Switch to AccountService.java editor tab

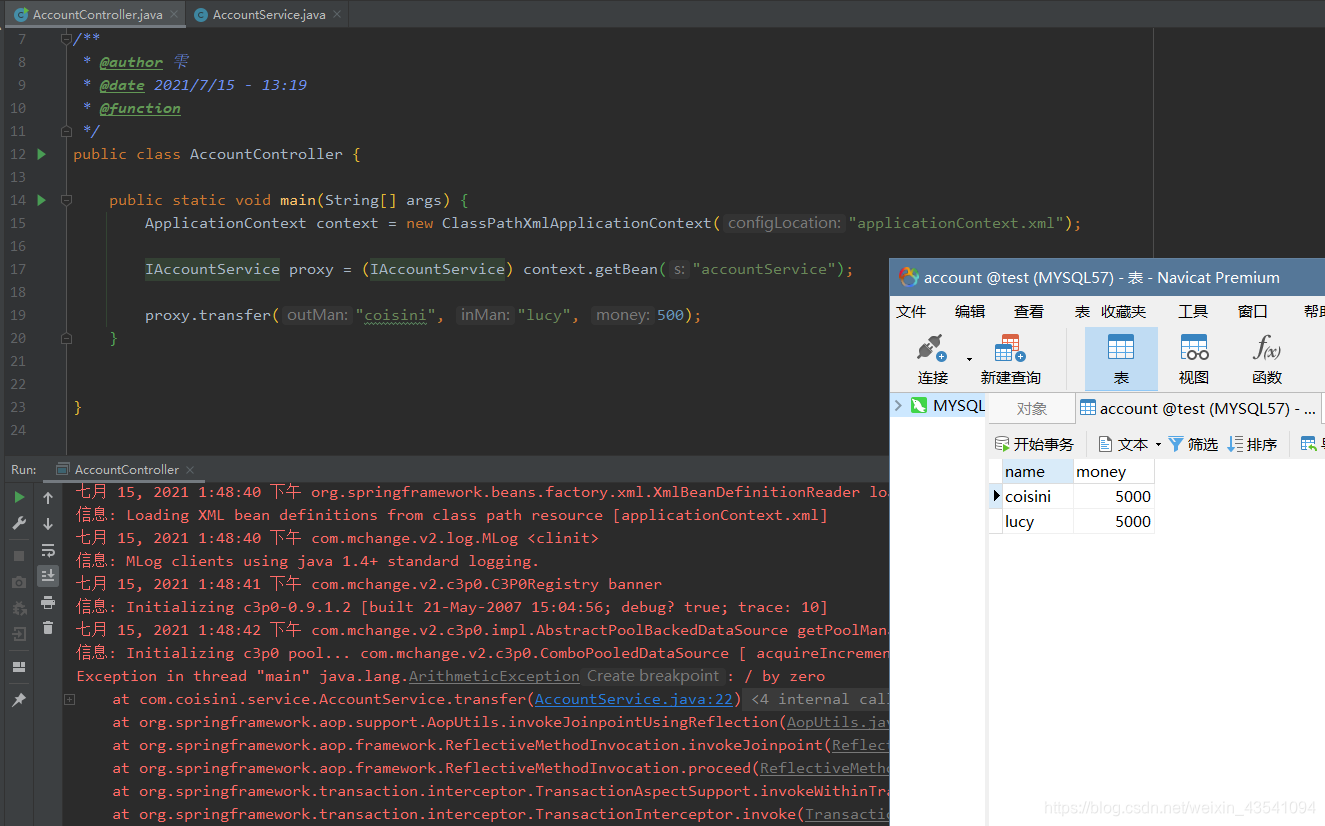[269, 15]
